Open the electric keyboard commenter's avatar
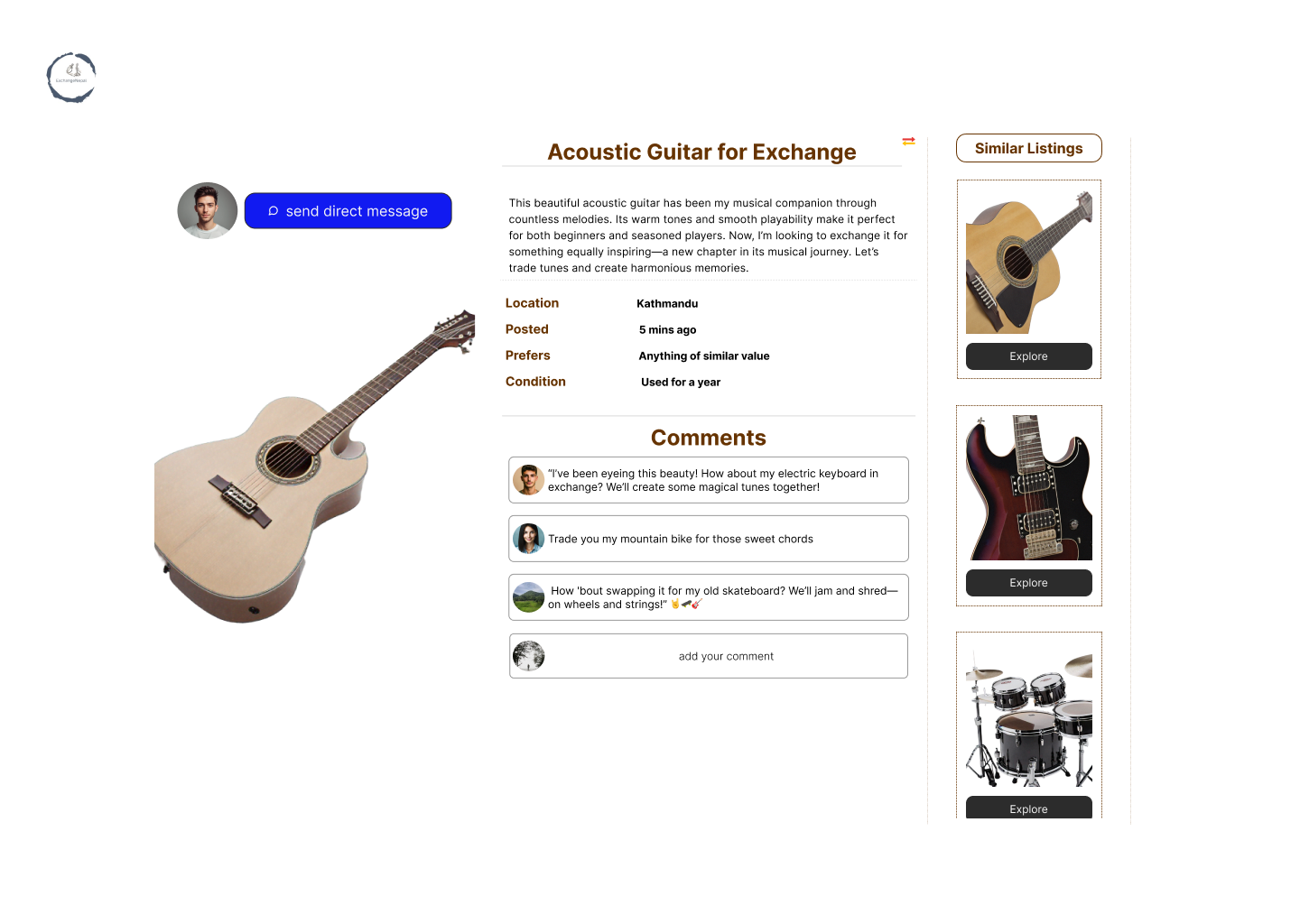1300x924 pixels. pos(528,480)
